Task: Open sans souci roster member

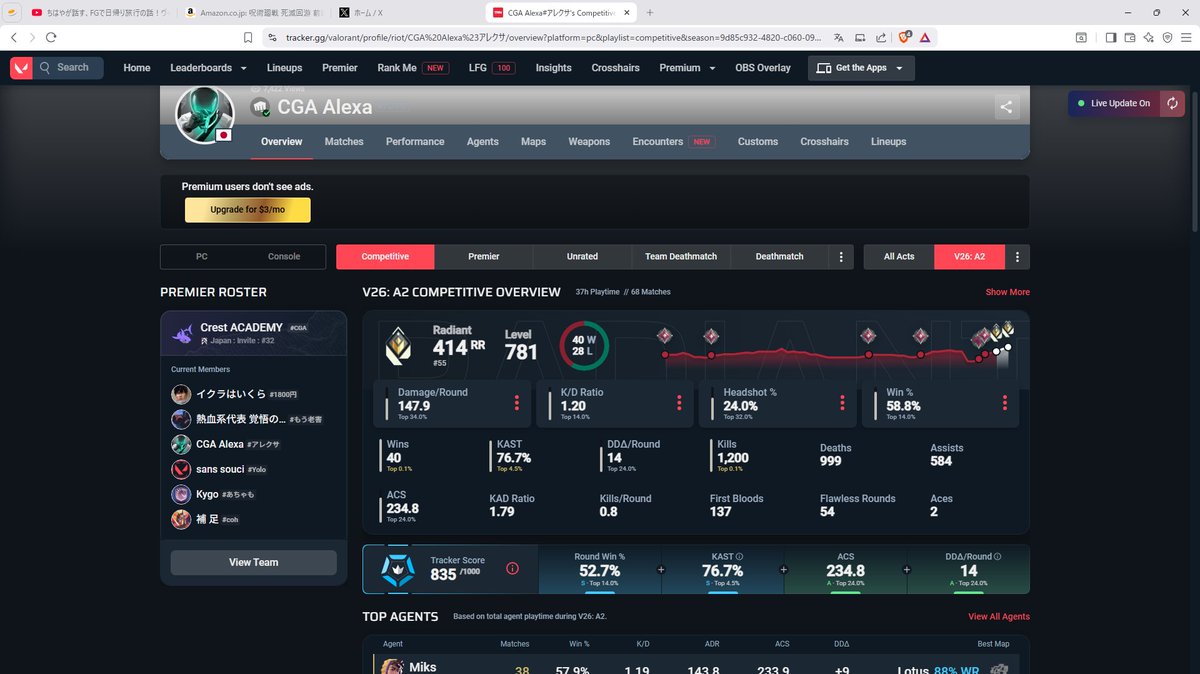Action: (219, 469)
